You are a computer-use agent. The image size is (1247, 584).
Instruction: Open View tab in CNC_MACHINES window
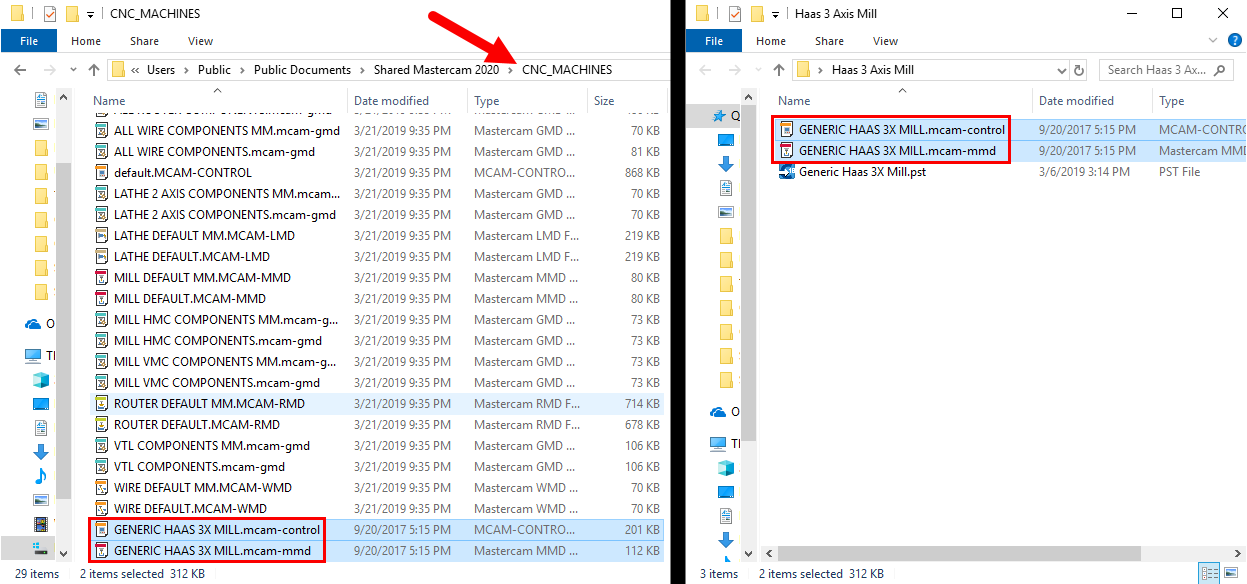coord(200,41)
